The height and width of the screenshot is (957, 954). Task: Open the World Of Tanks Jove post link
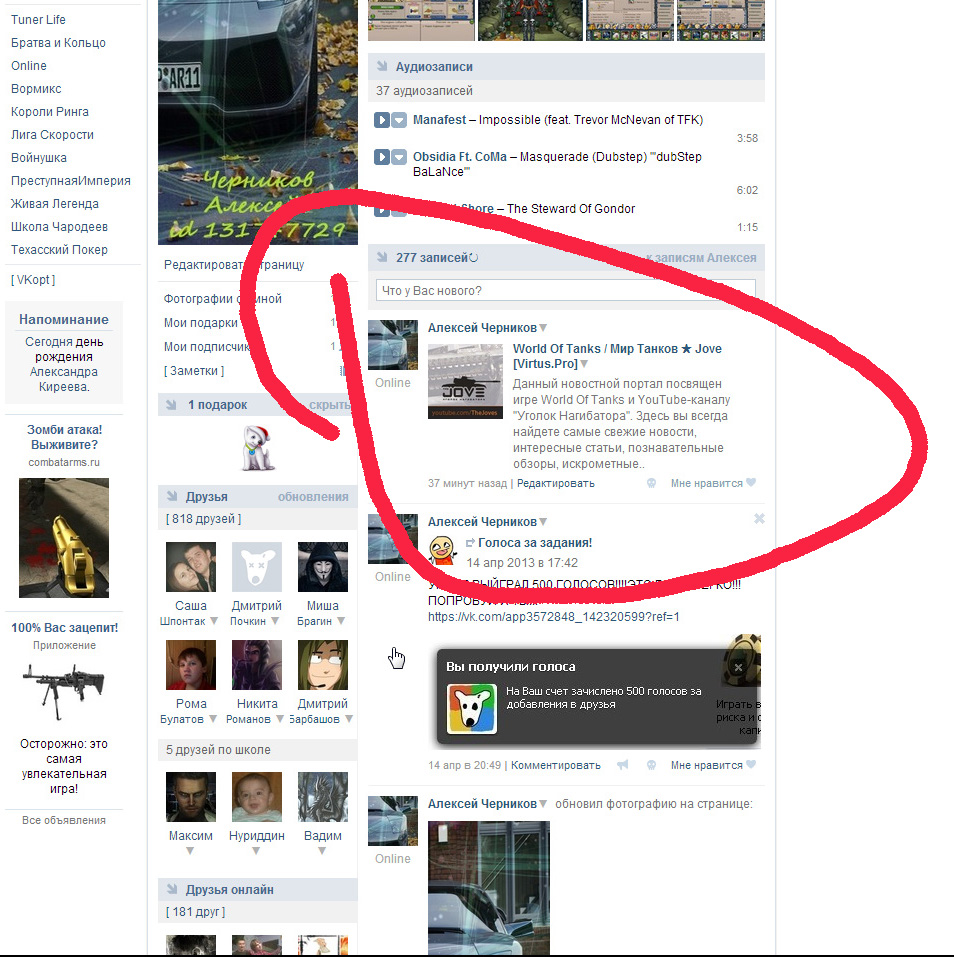point(616,356)
